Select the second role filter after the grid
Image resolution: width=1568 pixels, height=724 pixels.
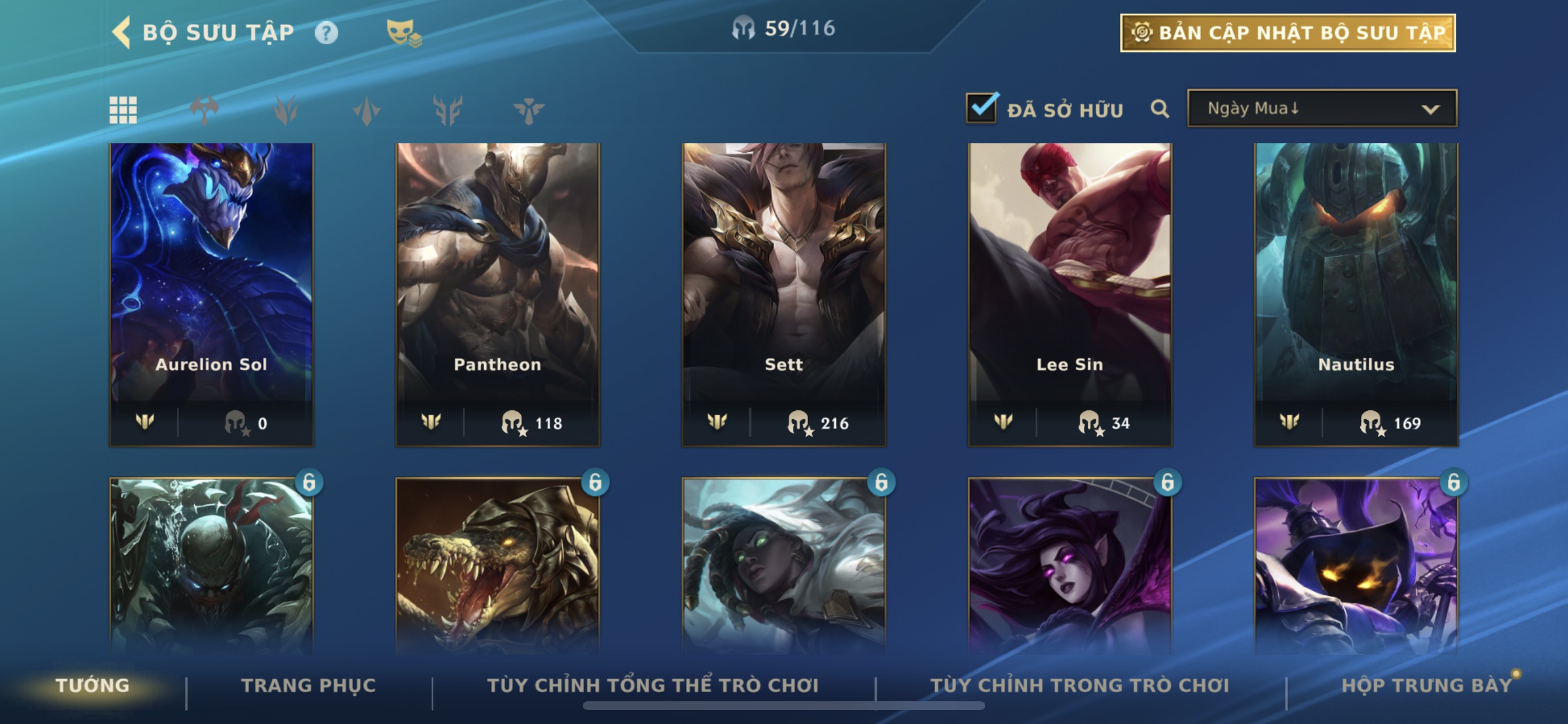point(285,110)
